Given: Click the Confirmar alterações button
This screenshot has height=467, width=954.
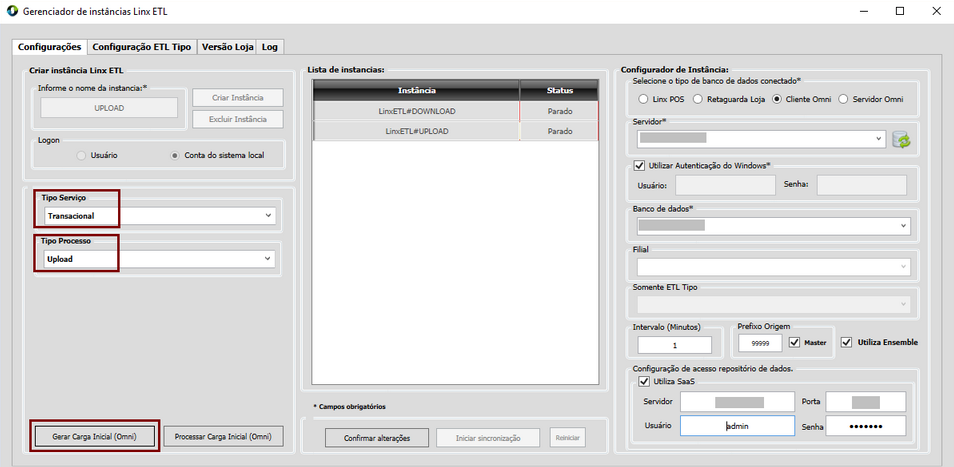Looking at the screenshot, I should point(377,438).
